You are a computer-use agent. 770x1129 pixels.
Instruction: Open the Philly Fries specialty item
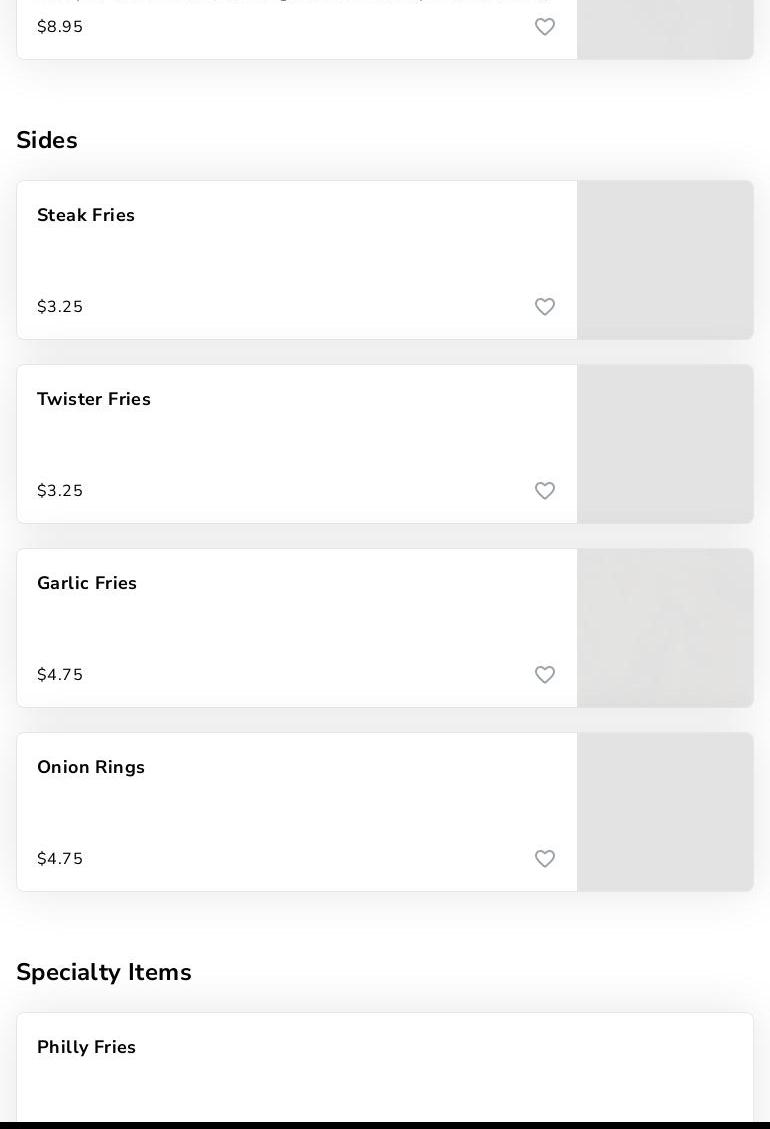[87, 1047]
